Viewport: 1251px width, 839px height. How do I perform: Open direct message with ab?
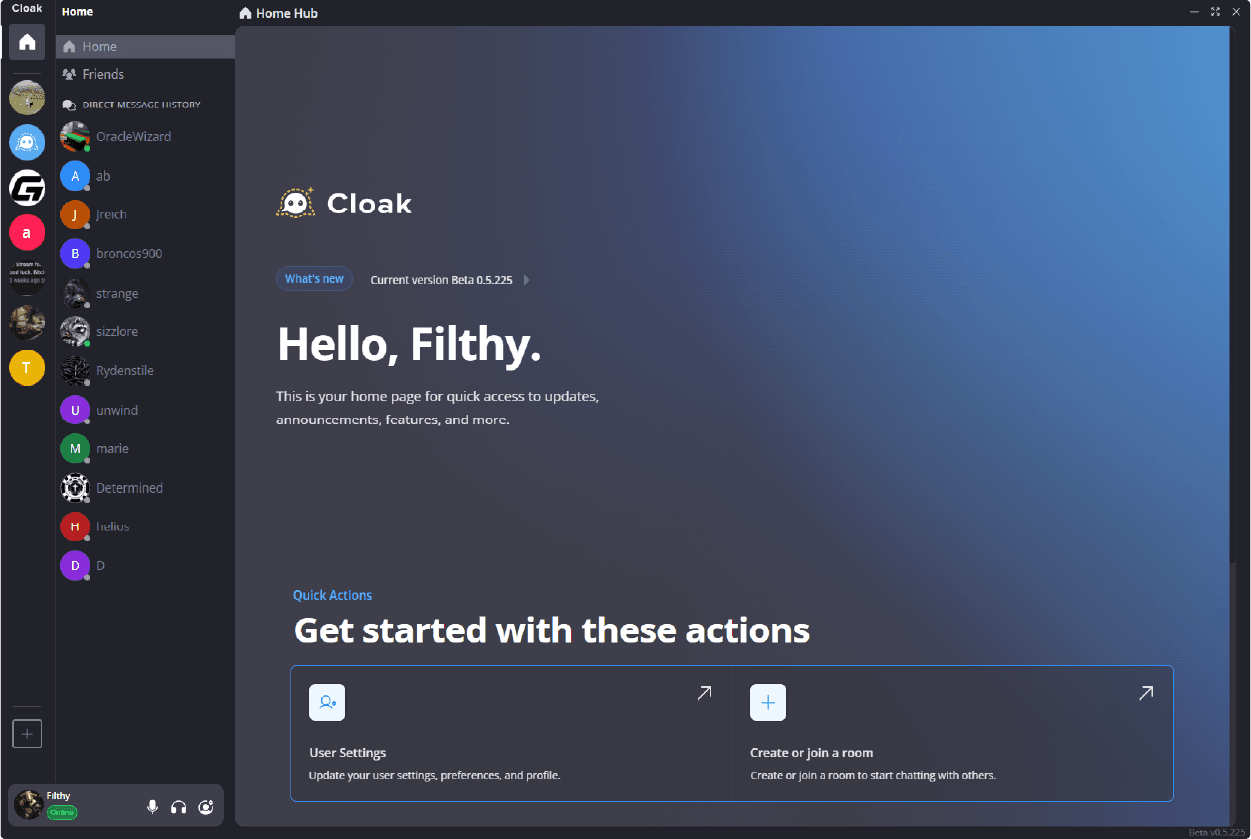tap(145, 176)
